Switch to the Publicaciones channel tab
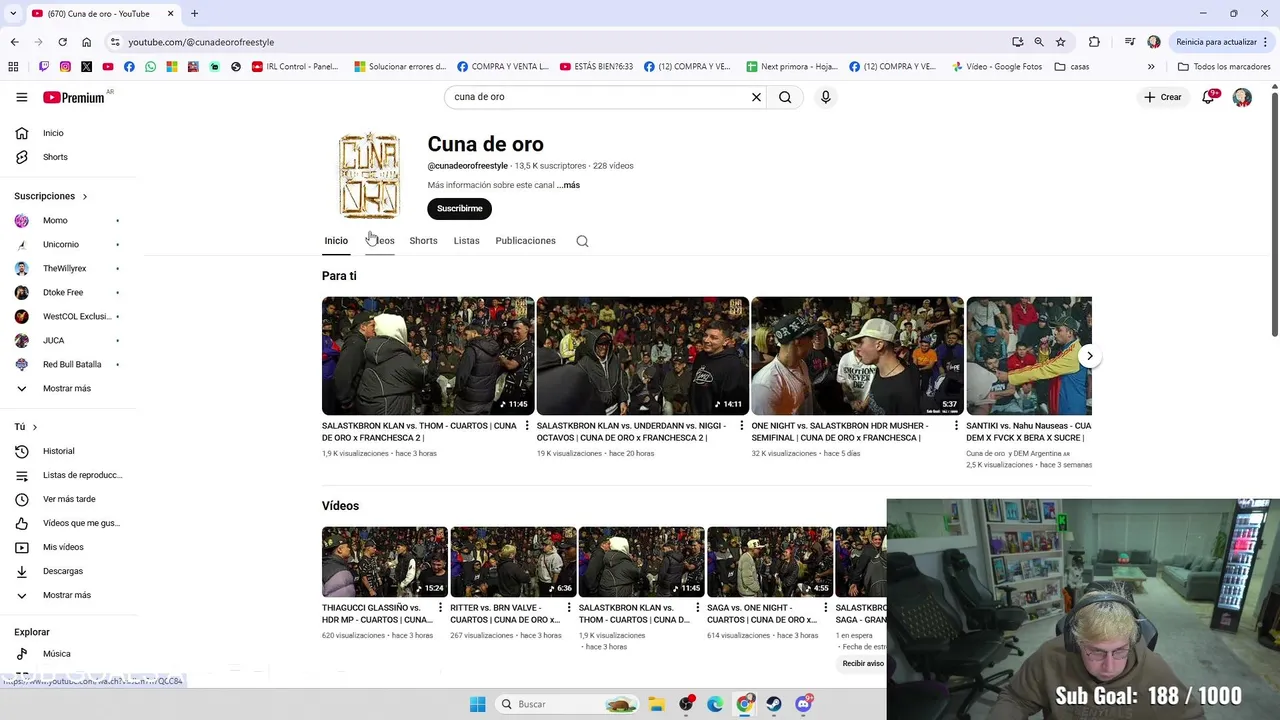The image size is (1280, 720). pyautogui.click(x=525, y=241)
